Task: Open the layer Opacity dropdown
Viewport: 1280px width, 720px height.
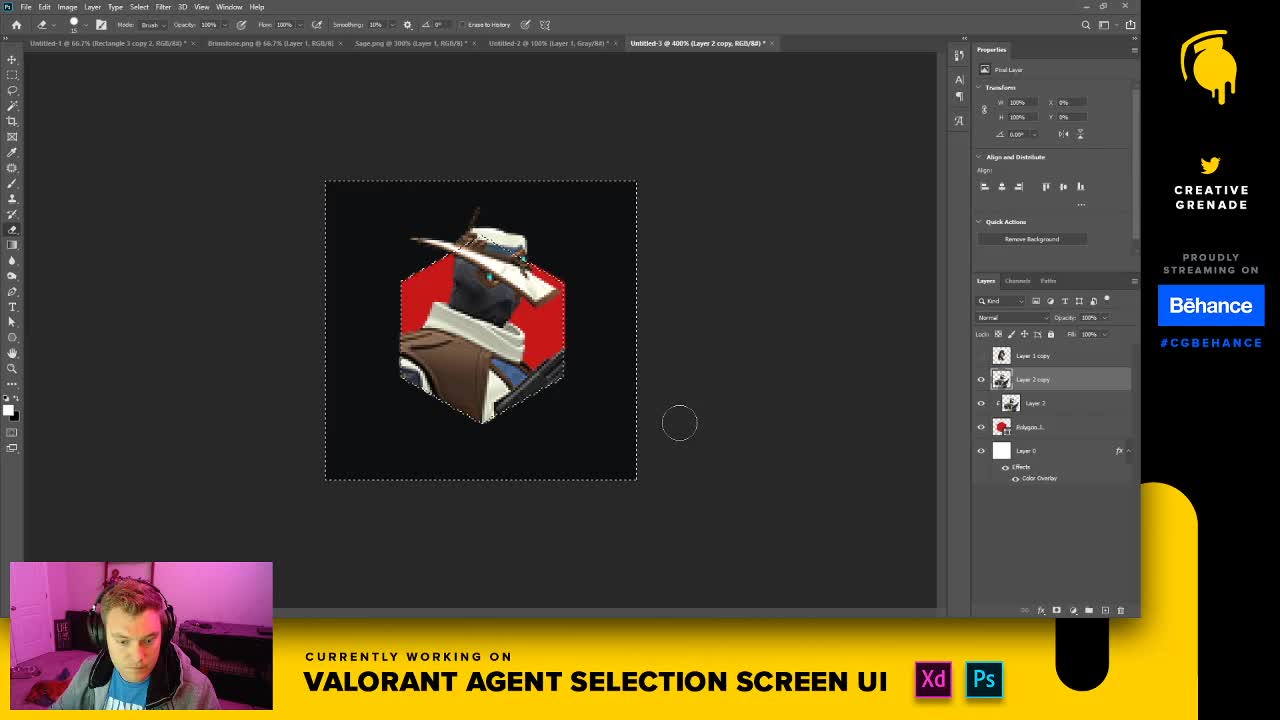Action: (1106, 319)
